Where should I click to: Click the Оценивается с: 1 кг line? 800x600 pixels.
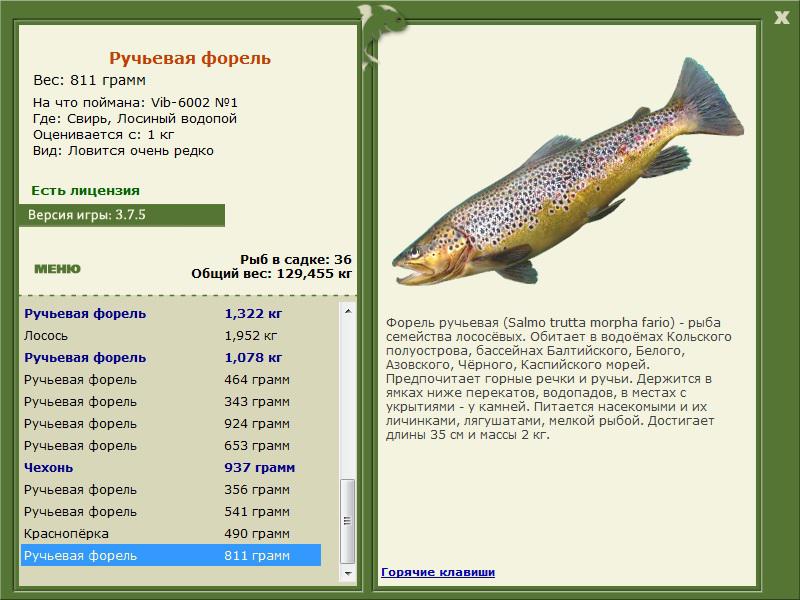click(x=104, y=135)
